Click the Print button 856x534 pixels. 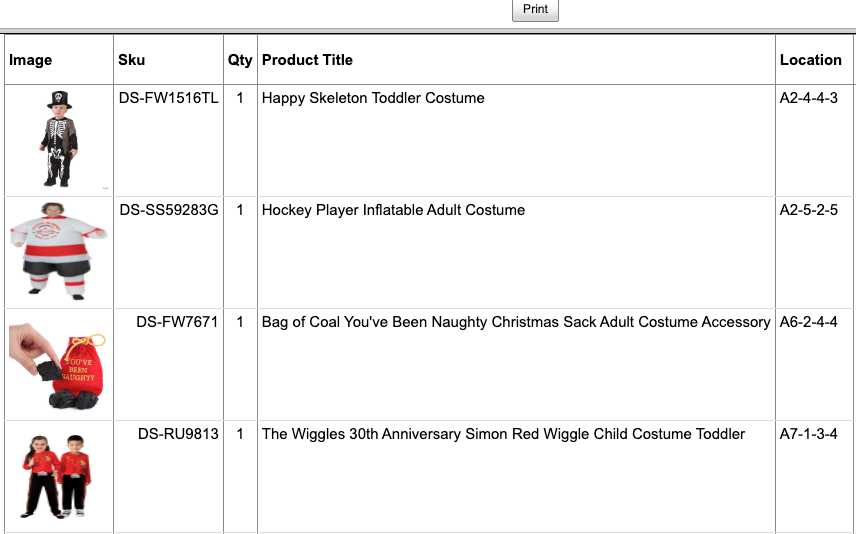(535, 10)
